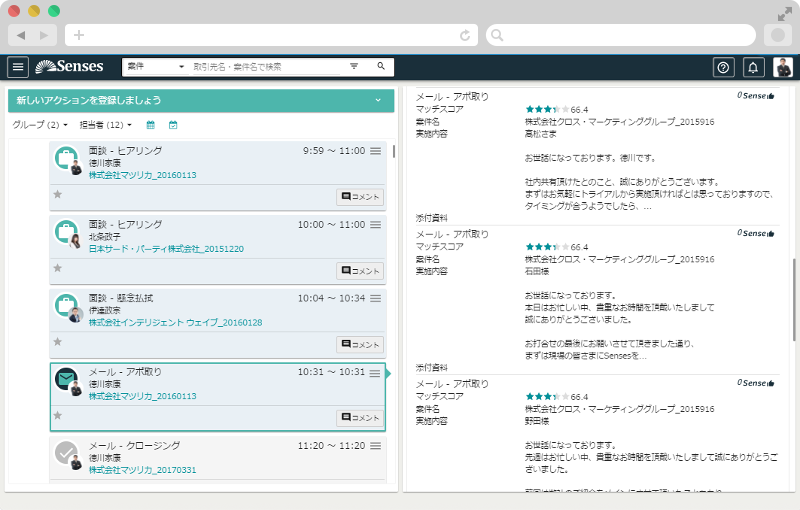Comment on the 北条政子 ヒアリング action
800x510 pixels.
click(360, 271)
